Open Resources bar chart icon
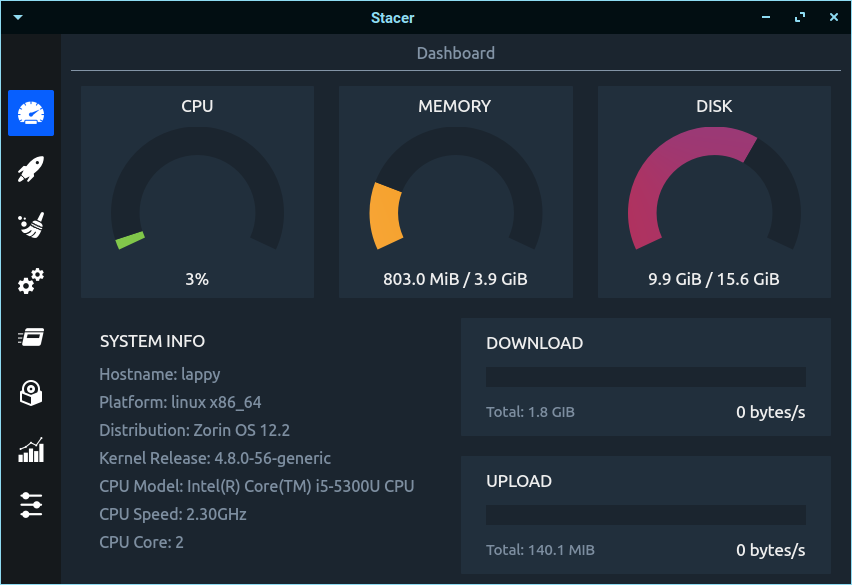Image resolution: width=852 pixels, height=585 pixels. coord(31,450)
